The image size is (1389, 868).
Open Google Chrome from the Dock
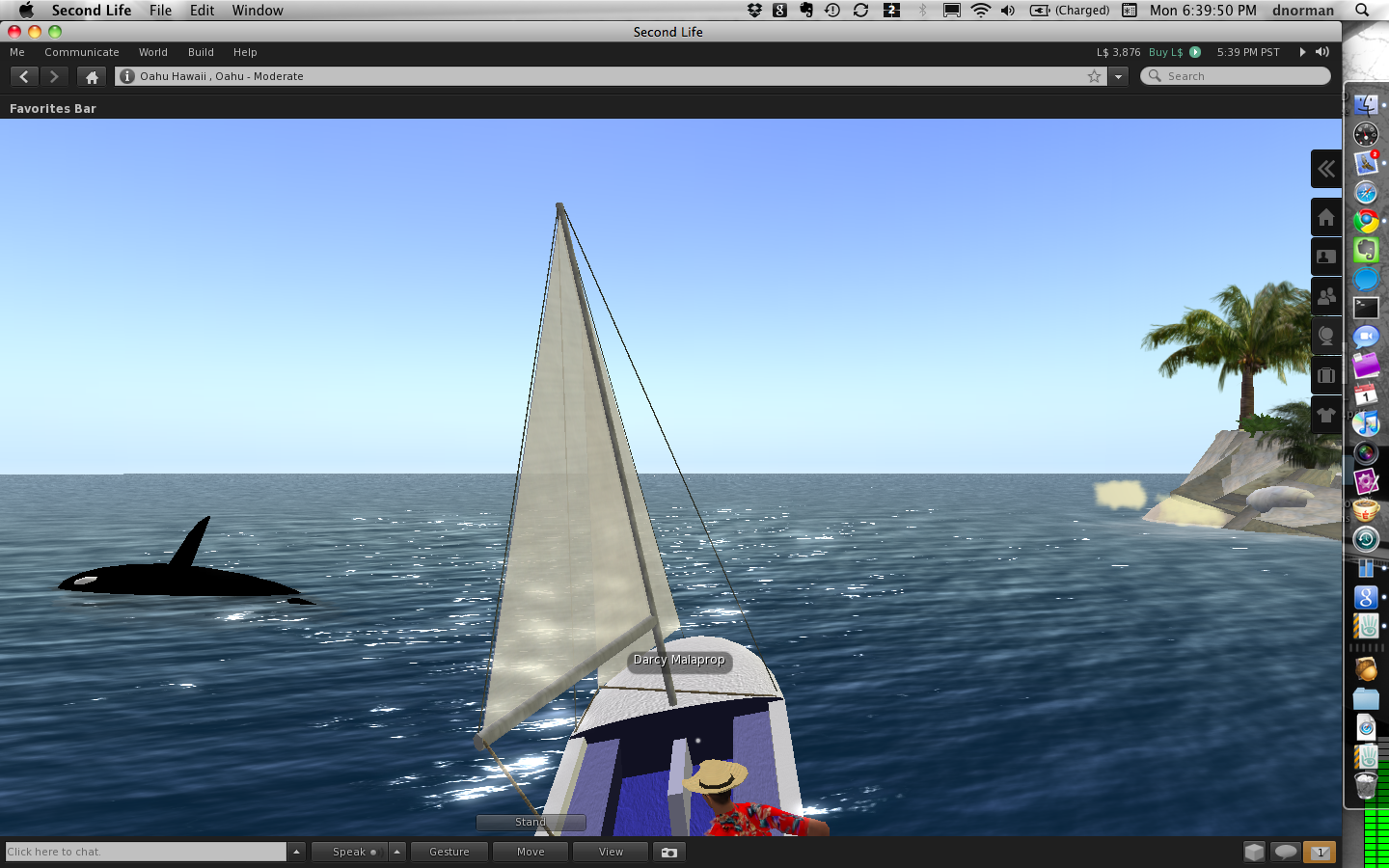[1366, 221]
